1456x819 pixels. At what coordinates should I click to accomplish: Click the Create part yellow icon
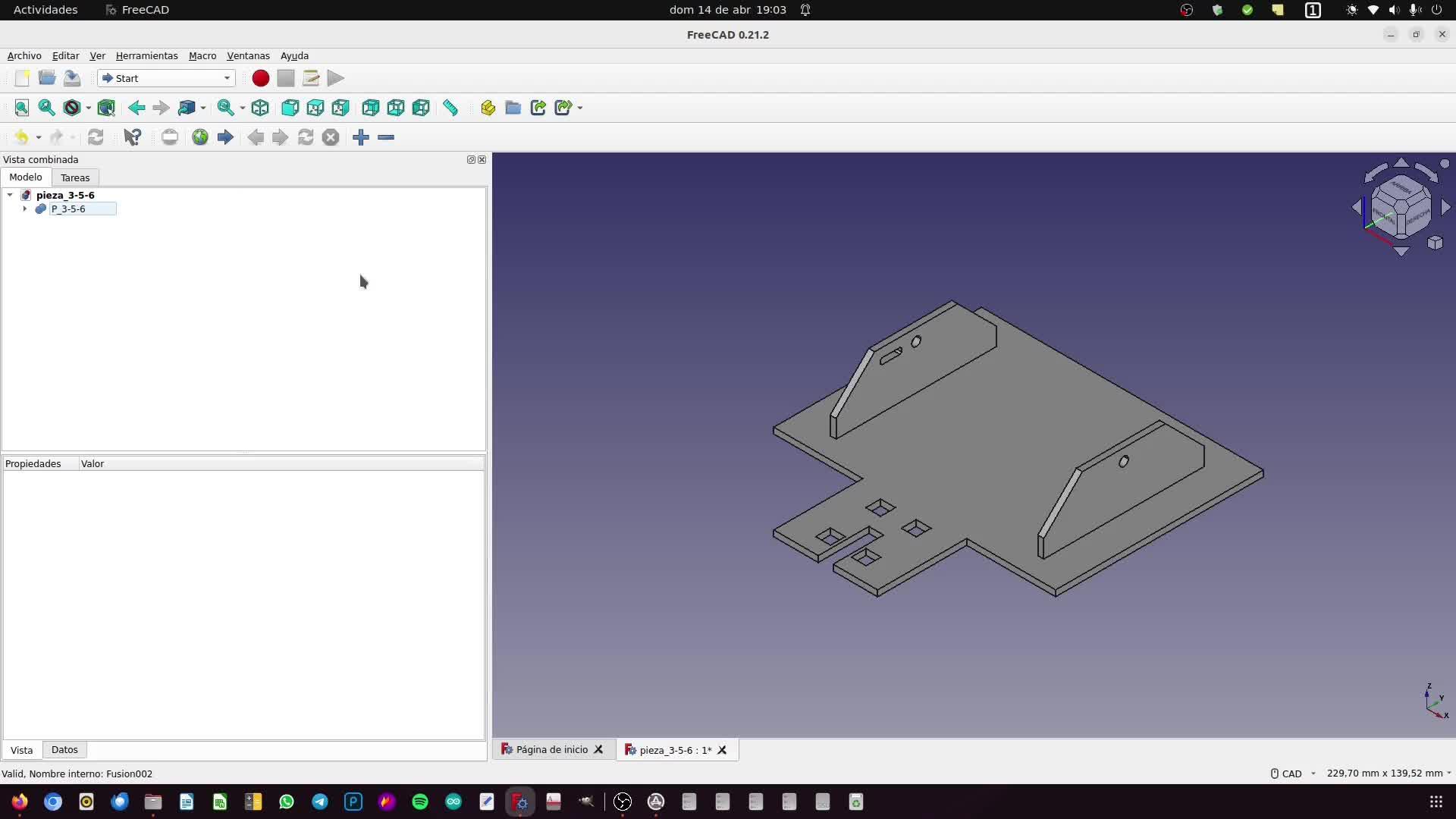488,108
